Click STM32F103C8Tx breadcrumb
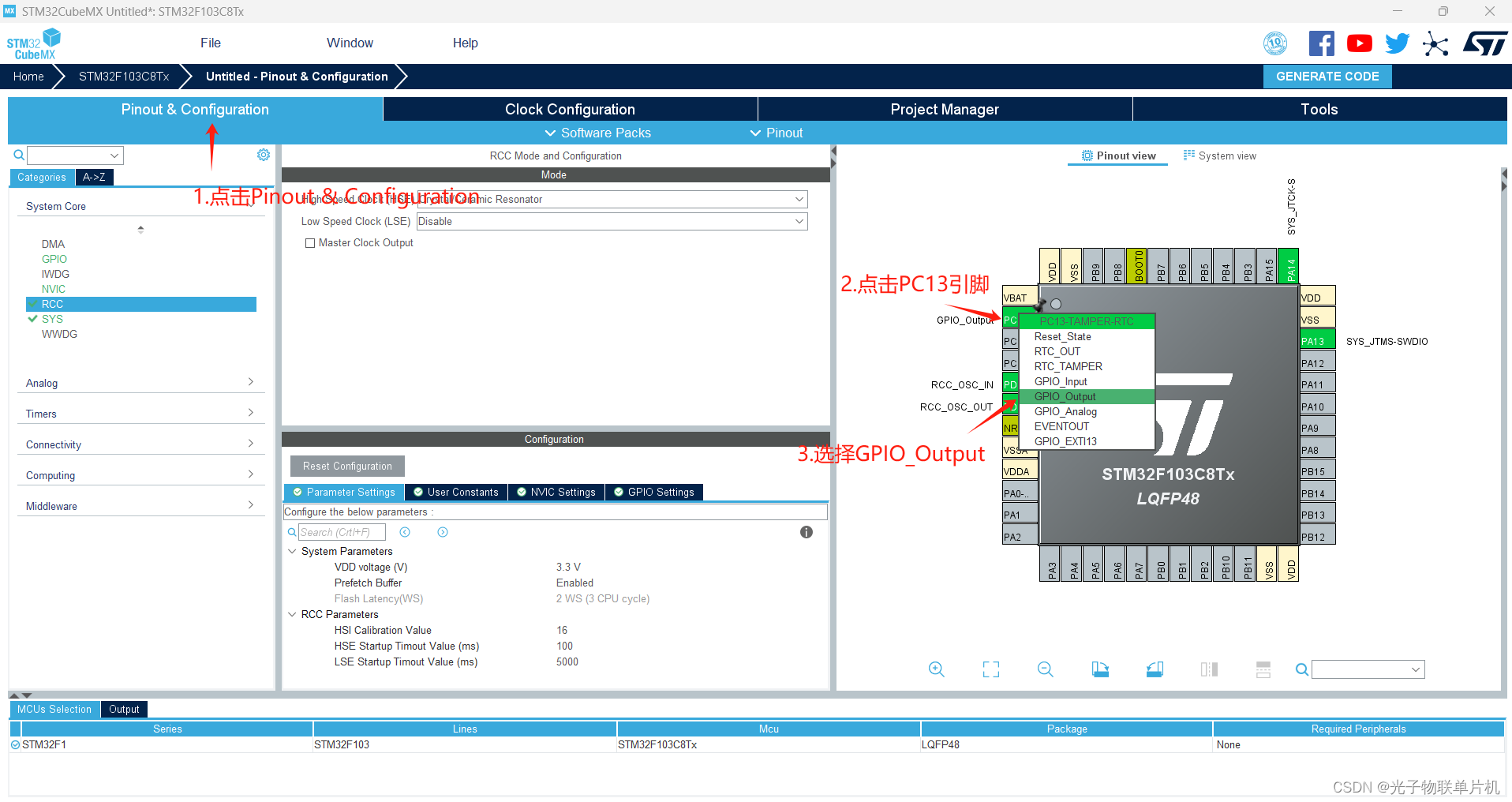Screen dimensions: 1512x802 [x=124, y=77]
